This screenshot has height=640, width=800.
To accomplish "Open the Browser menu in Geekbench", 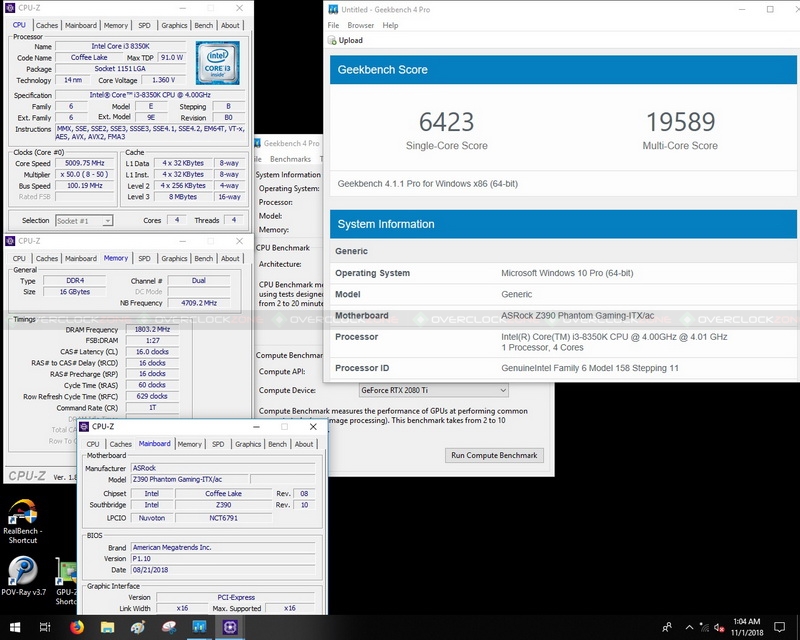I will [360, 25].
